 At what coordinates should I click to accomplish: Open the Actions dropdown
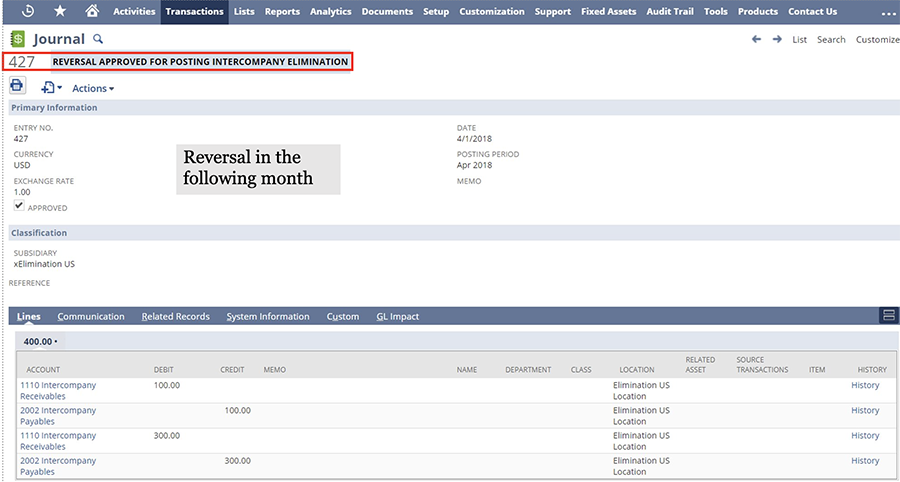93,89
